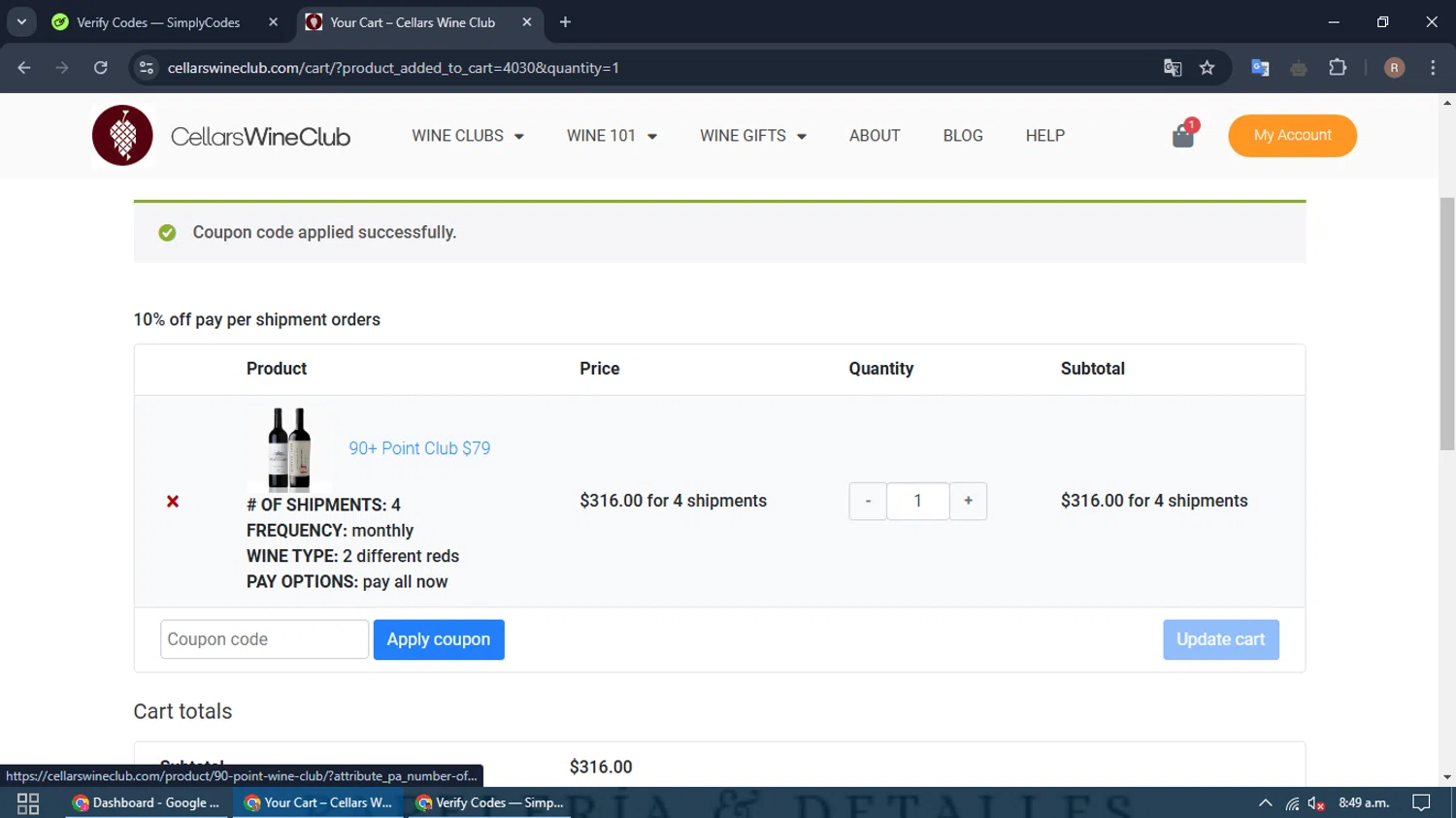Decrease quantity with the minus button
This screenshot has height=818, width=1456.
click(868, 502)
